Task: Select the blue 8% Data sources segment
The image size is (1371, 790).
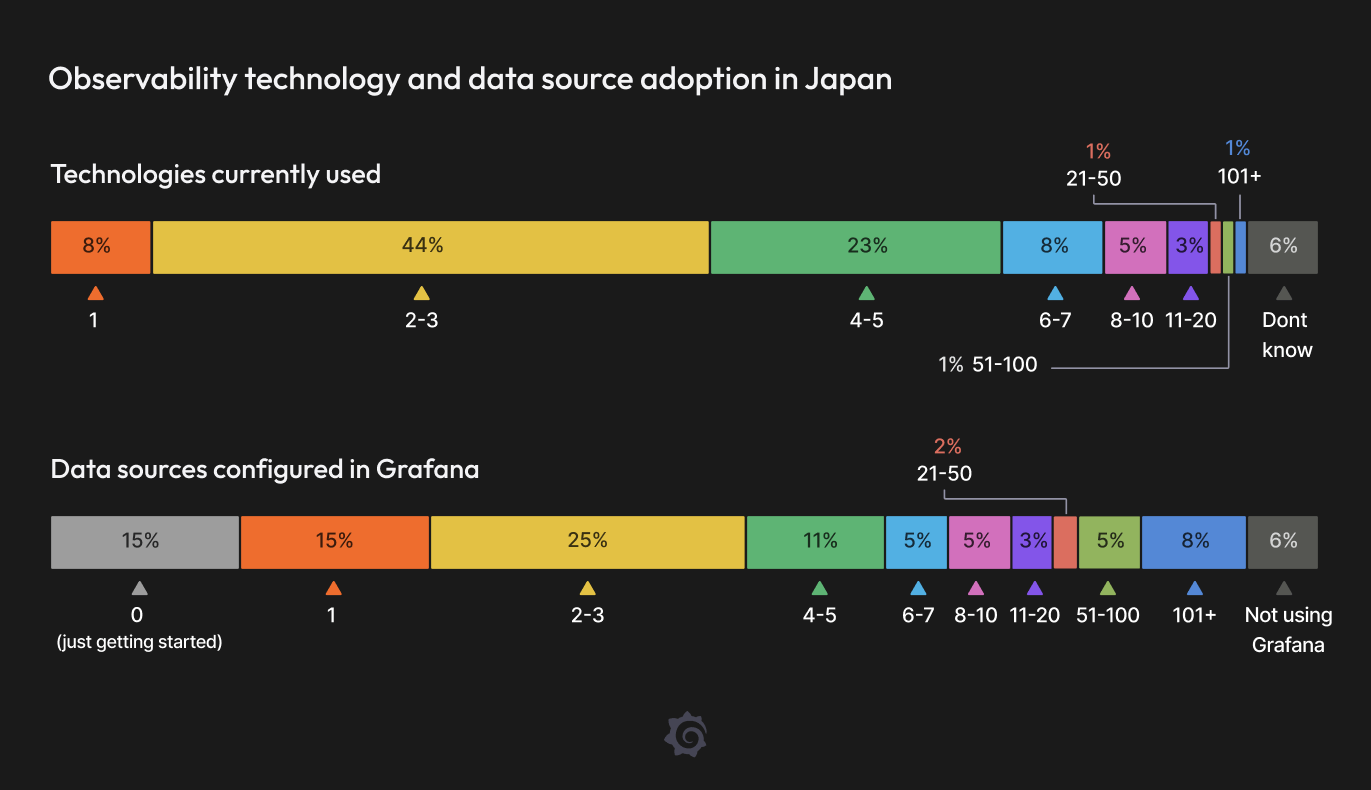Action: (1194, 542)
